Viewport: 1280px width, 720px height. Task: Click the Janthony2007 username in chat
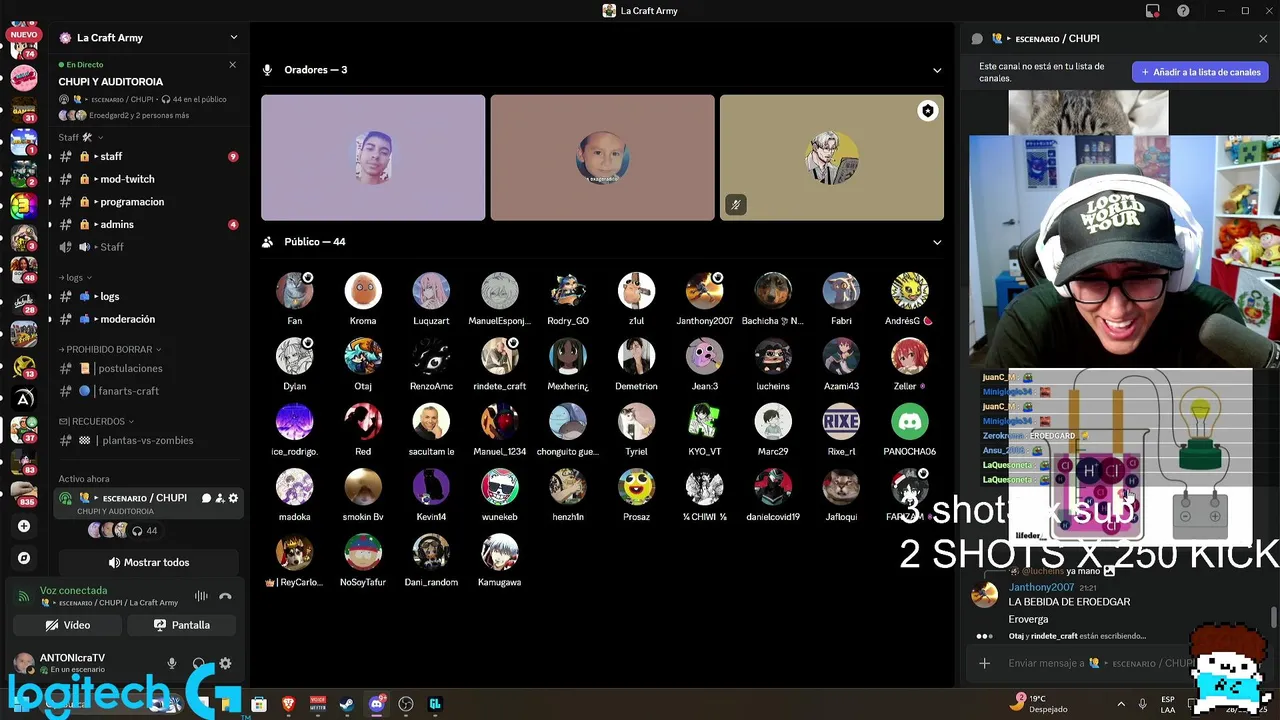pyautogui.click(x=1041, y=587)
